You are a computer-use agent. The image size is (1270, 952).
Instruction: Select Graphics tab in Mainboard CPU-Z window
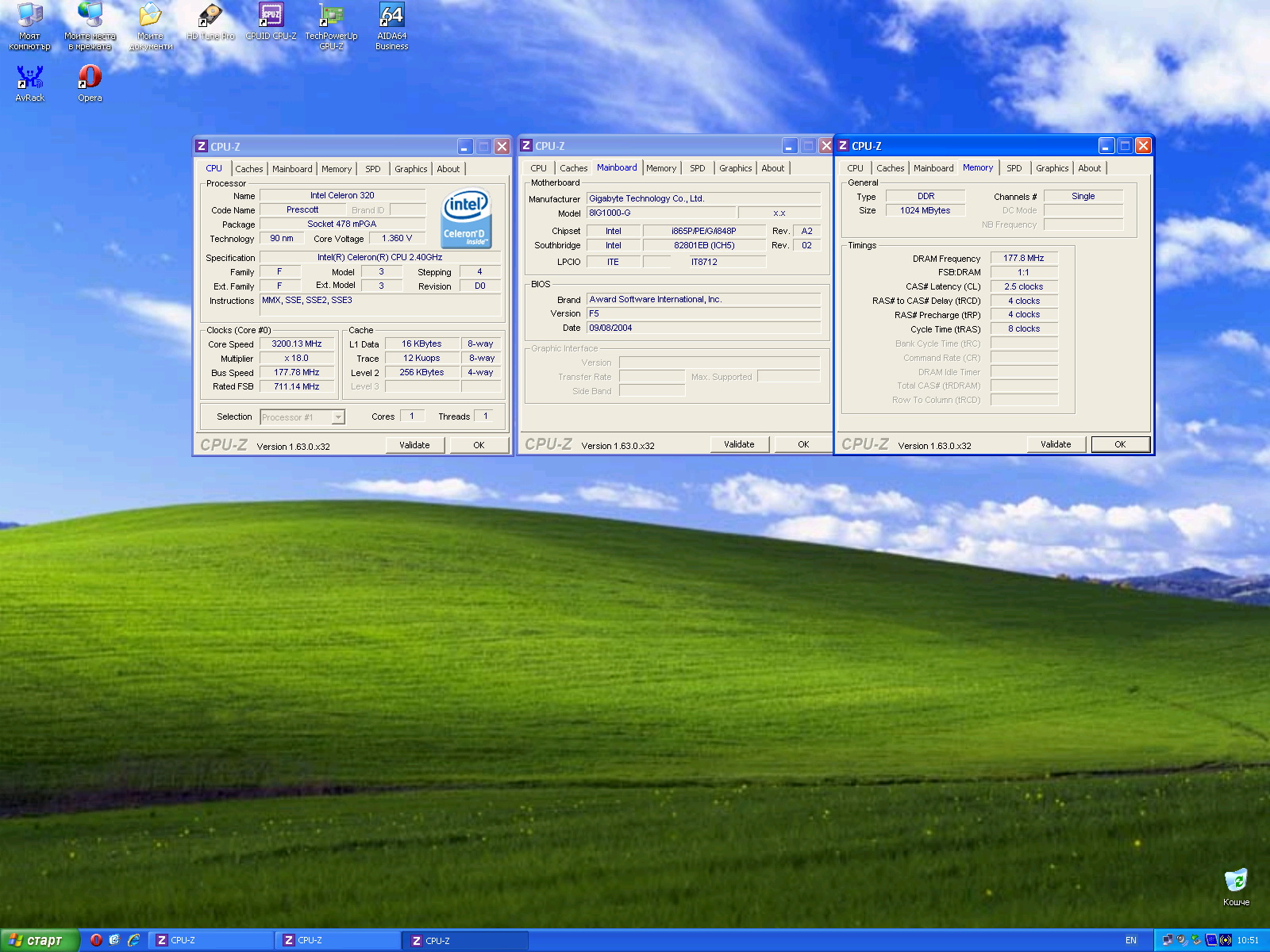pos(735,168)
